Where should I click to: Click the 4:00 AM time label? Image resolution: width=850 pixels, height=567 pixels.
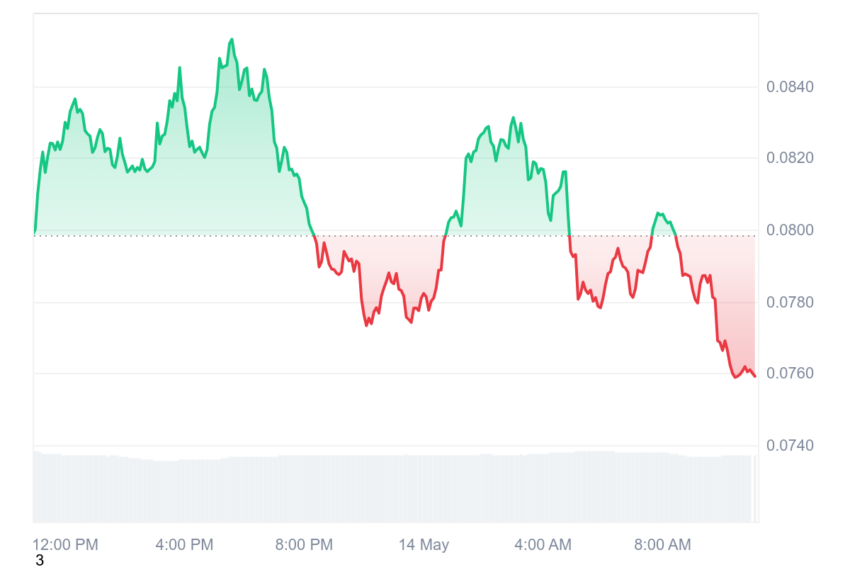click(543, 544)
